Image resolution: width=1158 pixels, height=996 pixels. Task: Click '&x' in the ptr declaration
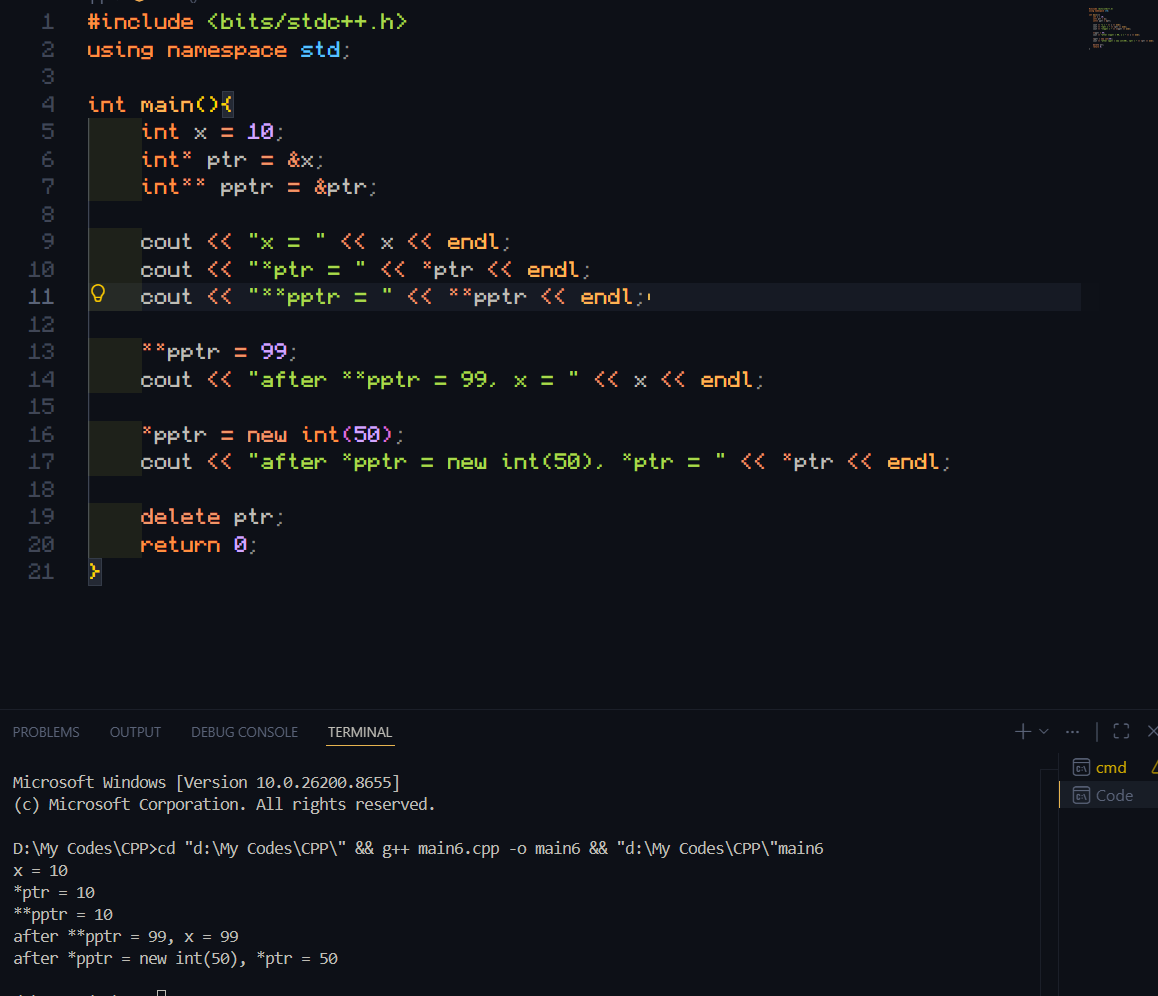(x=301, y=160)
